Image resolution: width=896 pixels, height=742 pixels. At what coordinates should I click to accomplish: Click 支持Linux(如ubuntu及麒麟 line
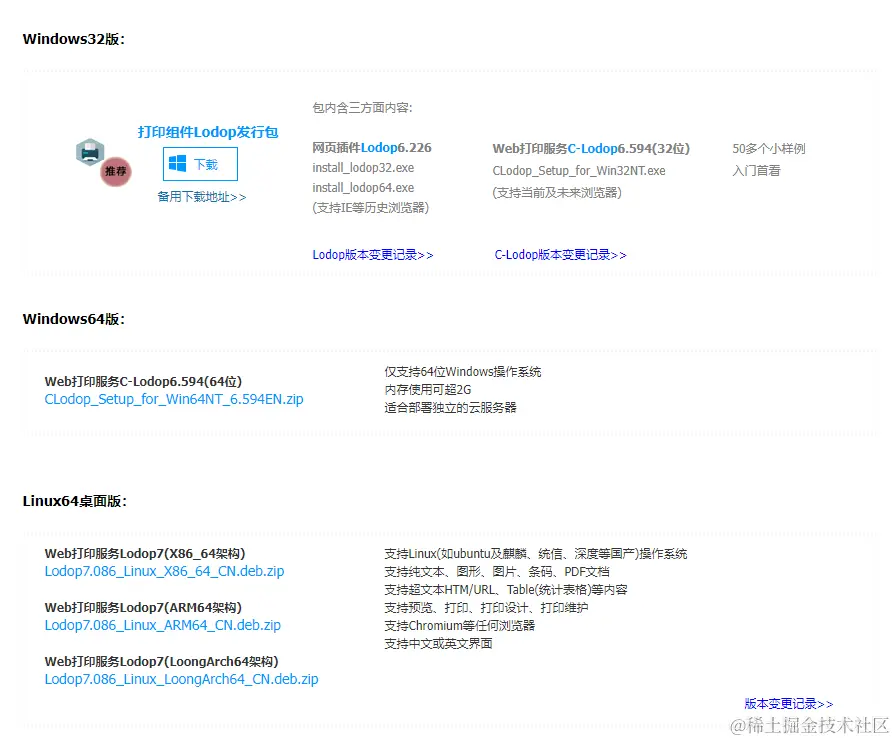pyautogui.click(x=535, y=554)
